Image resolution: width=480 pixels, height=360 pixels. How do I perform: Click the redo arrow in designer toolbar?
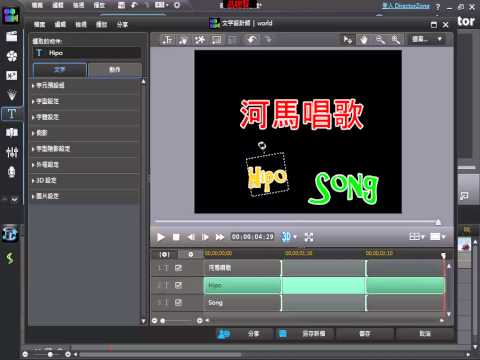pos(268,40)
